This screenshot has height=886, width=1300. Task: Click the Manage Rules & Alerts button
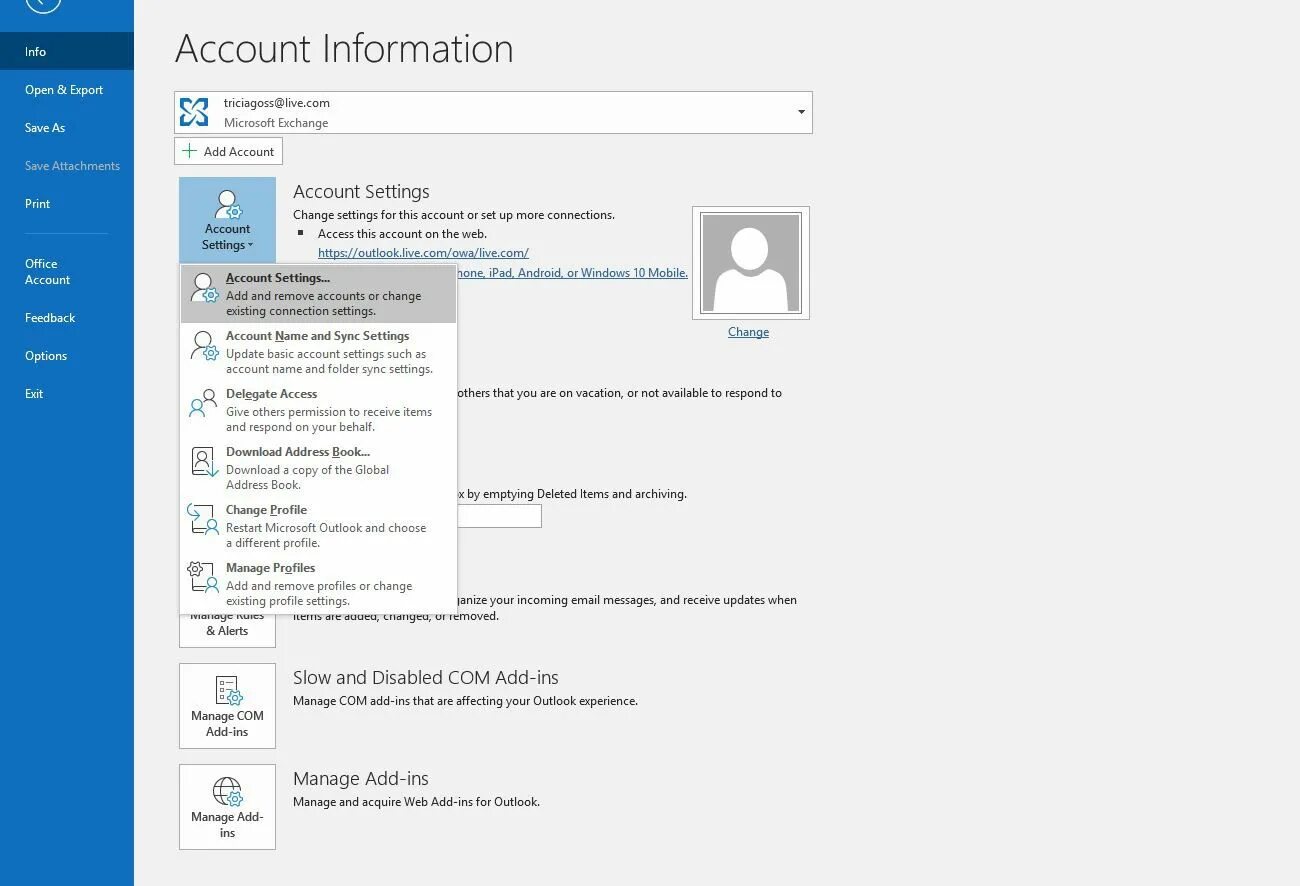(x=227, y=630)
